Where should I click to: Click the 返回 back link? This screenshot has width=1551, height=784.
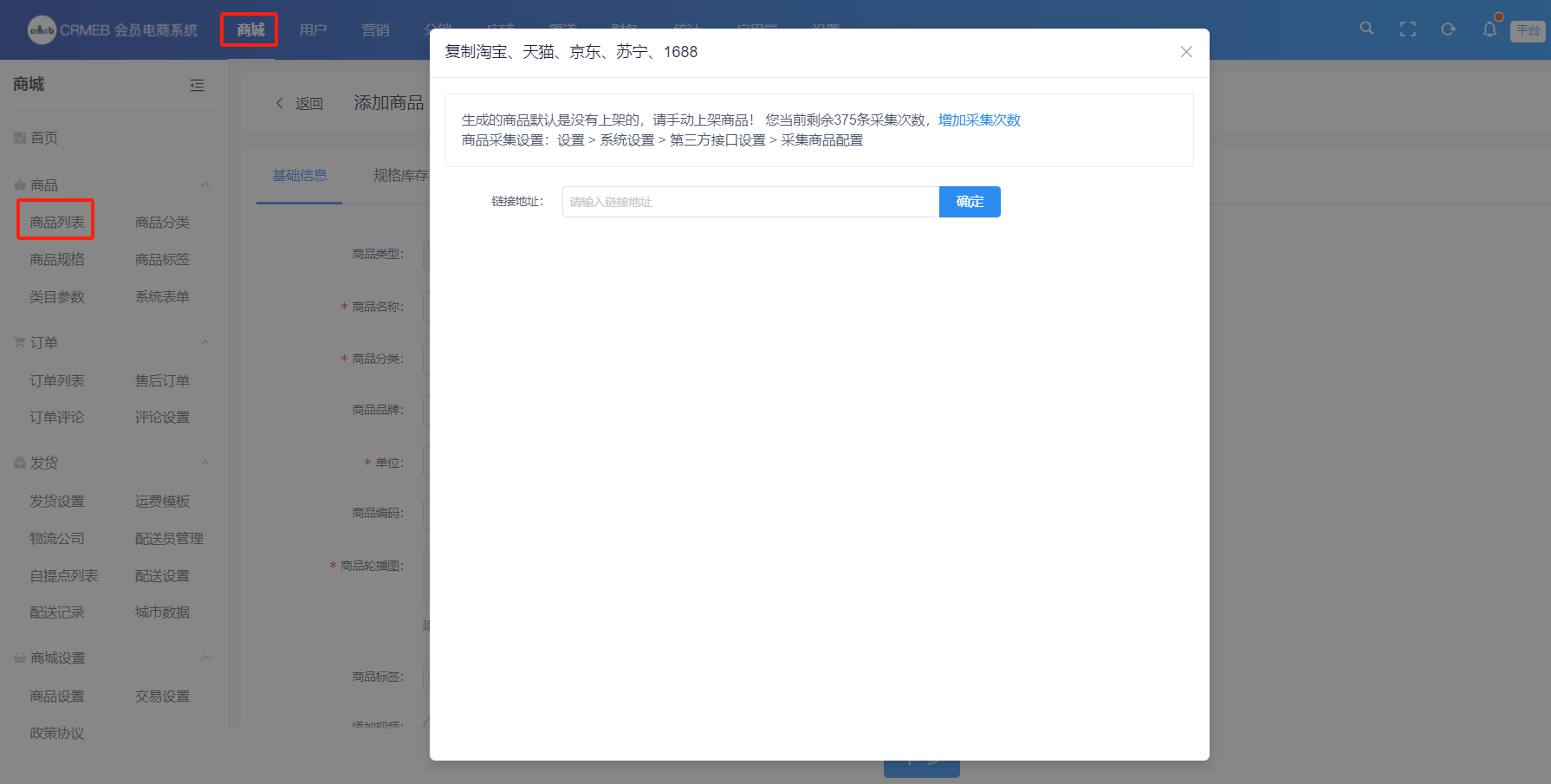pos(299,104)
